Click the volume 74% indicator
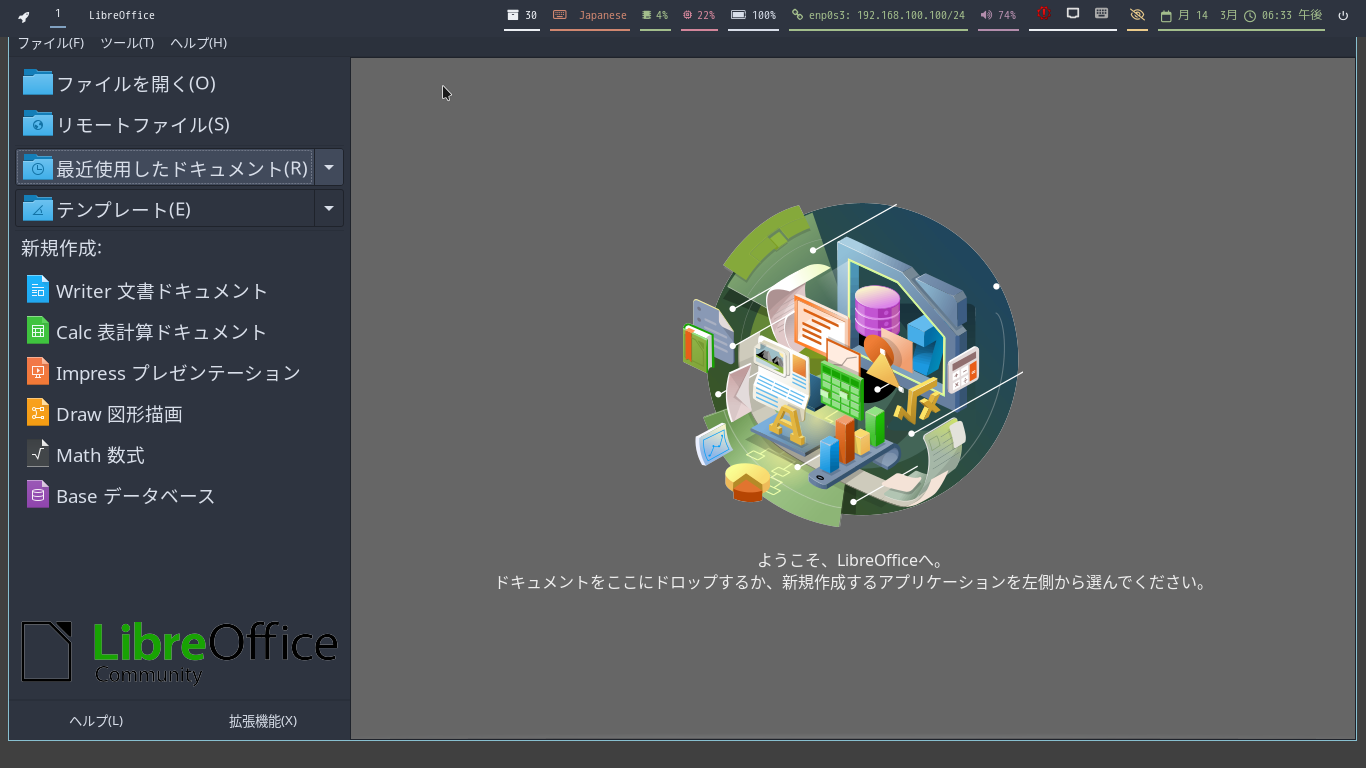 point(998,15)
